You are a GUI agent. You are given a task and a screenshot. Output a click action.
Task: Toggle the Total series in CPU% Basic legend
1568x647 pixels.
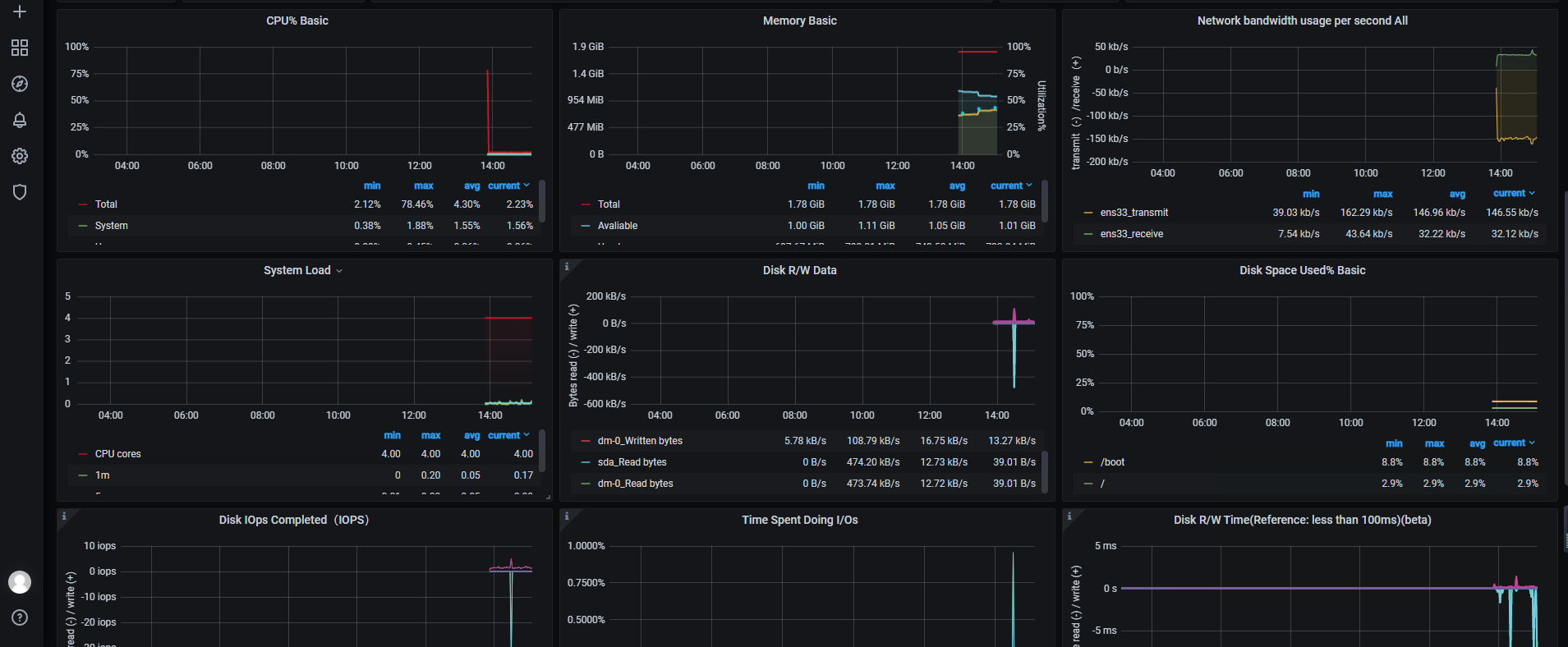106,204
